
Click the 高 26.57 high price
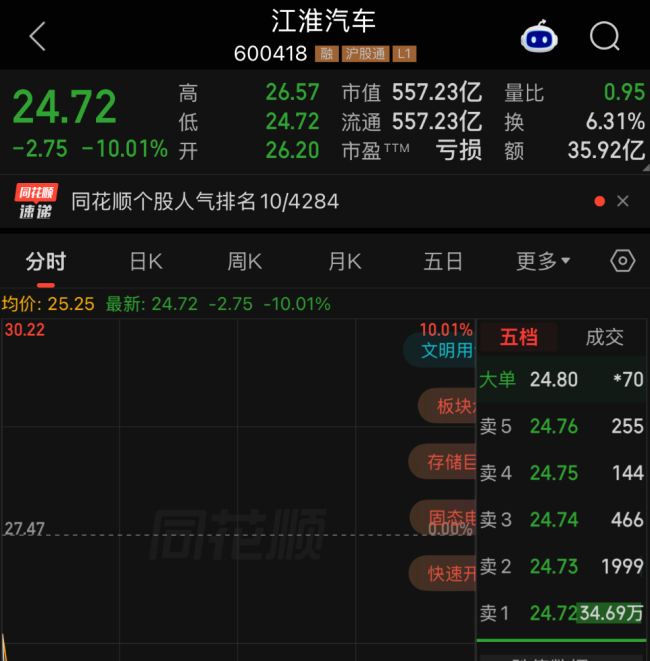249,92
